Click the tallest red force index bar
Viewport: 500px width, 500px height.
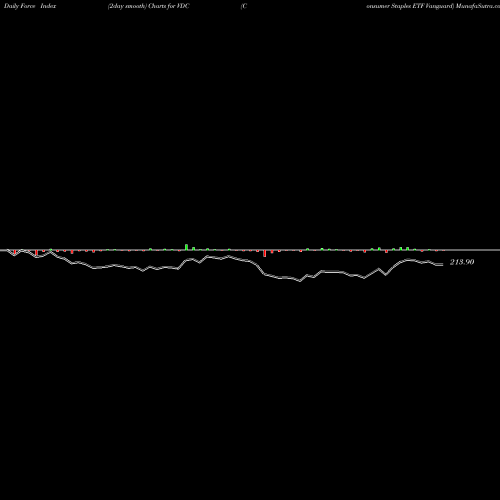[265, 253]
